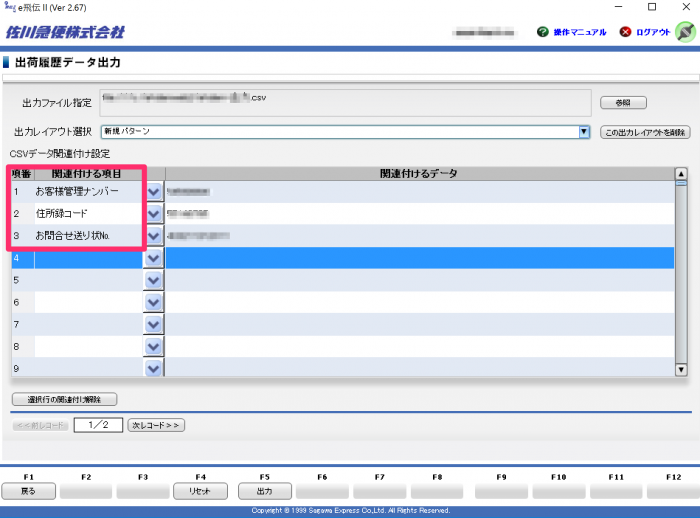
Task: Expand dropdown for row 7
Action: tap(154, 324)
